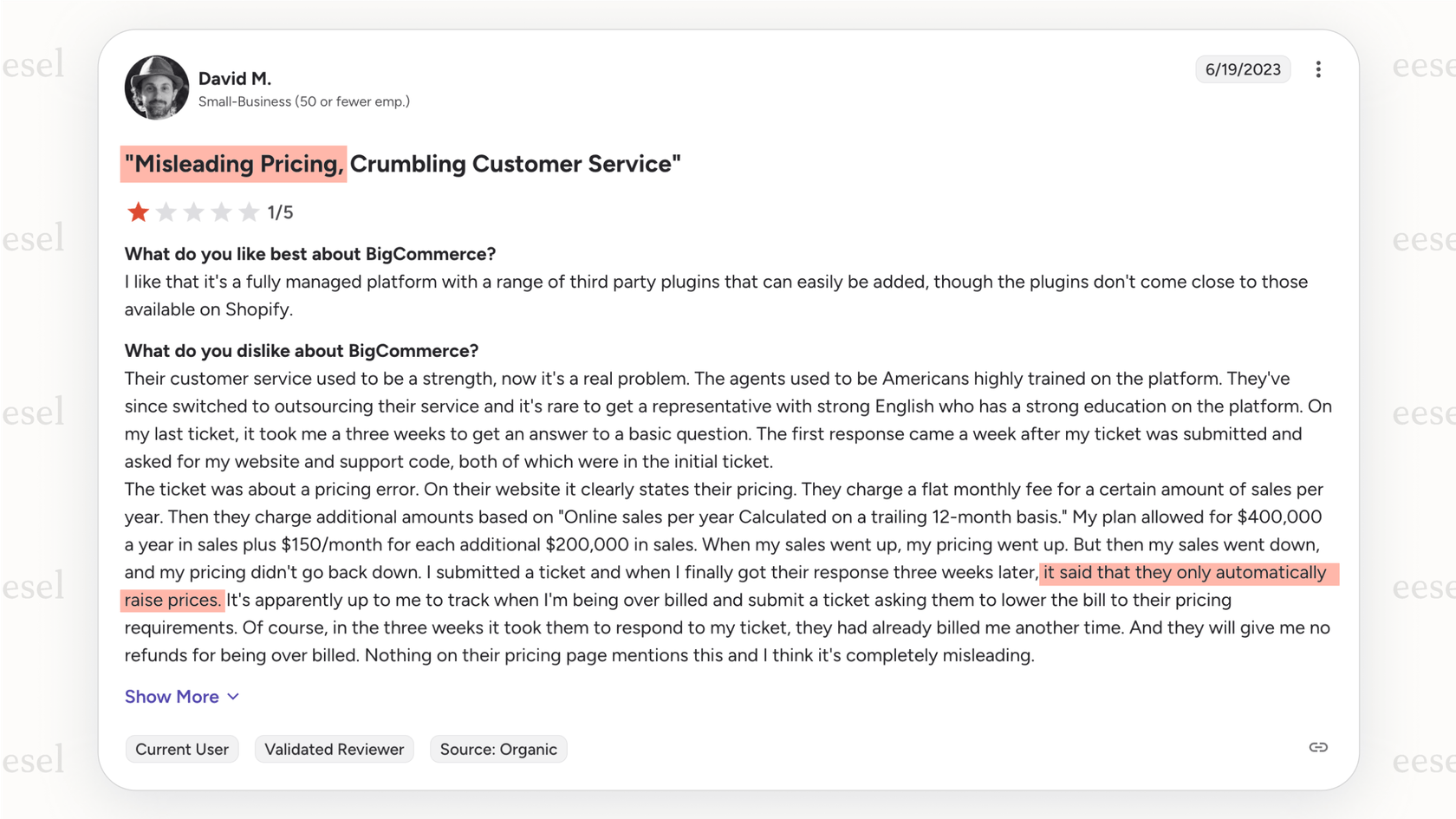The image size is (1456, 819).
Task: Select the first filled red star
Action: click(x=137, y=211)
